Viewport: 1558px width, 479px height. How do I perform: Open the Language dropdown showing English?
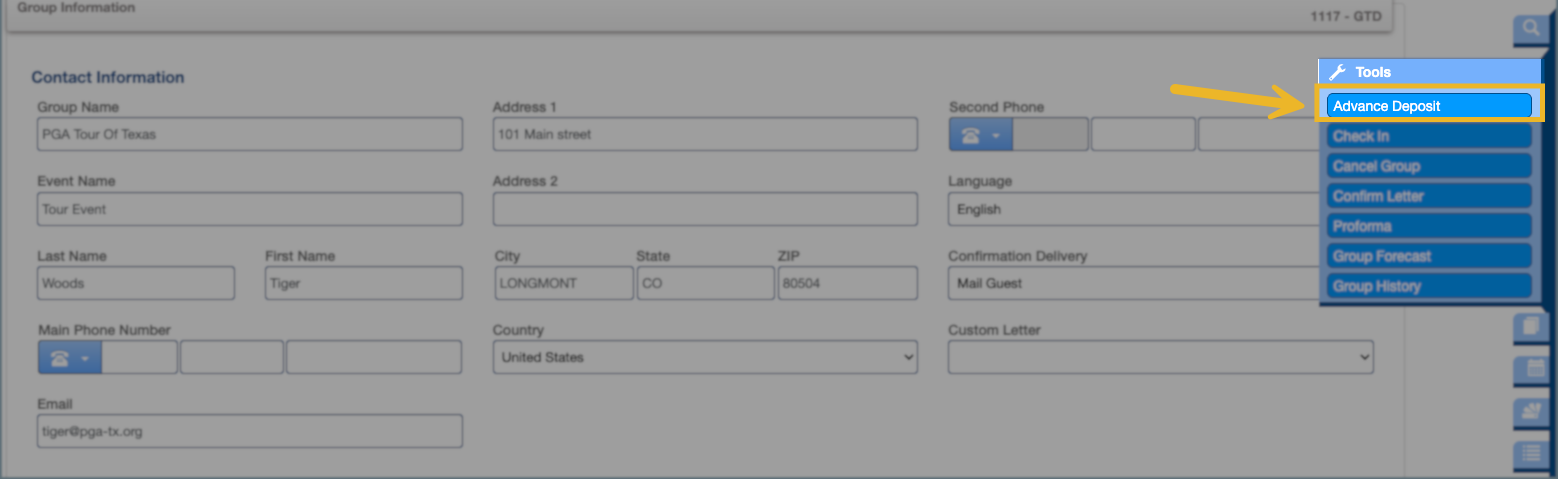click(1132, 210)
